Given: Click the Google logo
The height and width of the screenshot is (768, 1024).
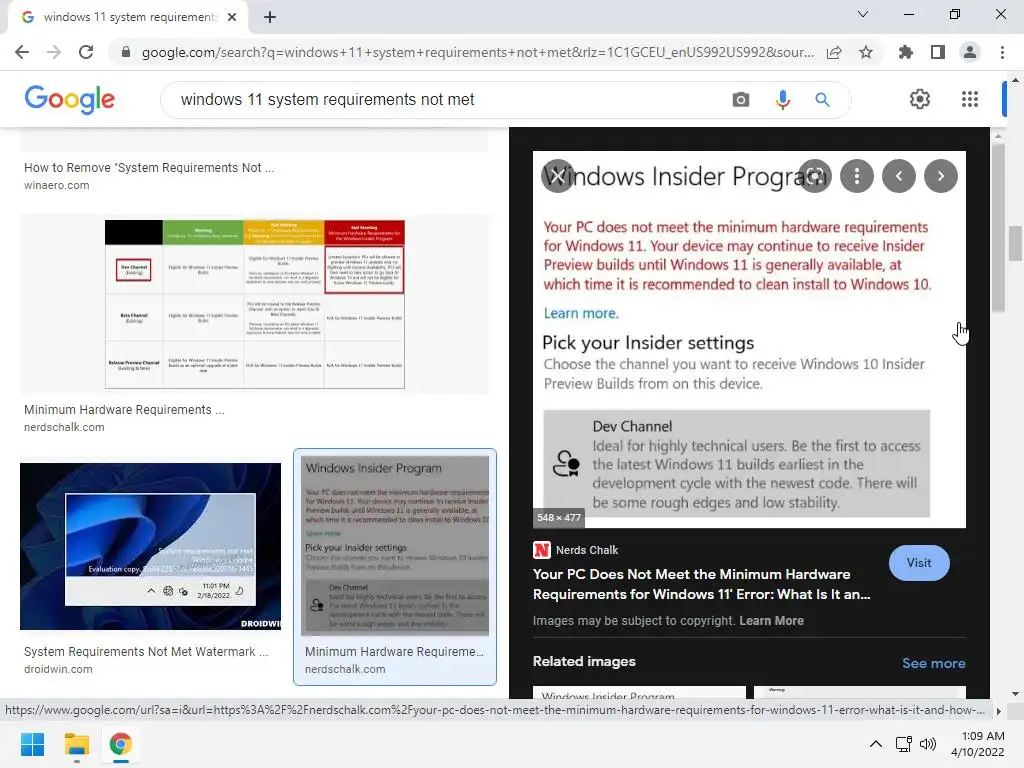Looking at the screenshot, I should pos(70,99).
